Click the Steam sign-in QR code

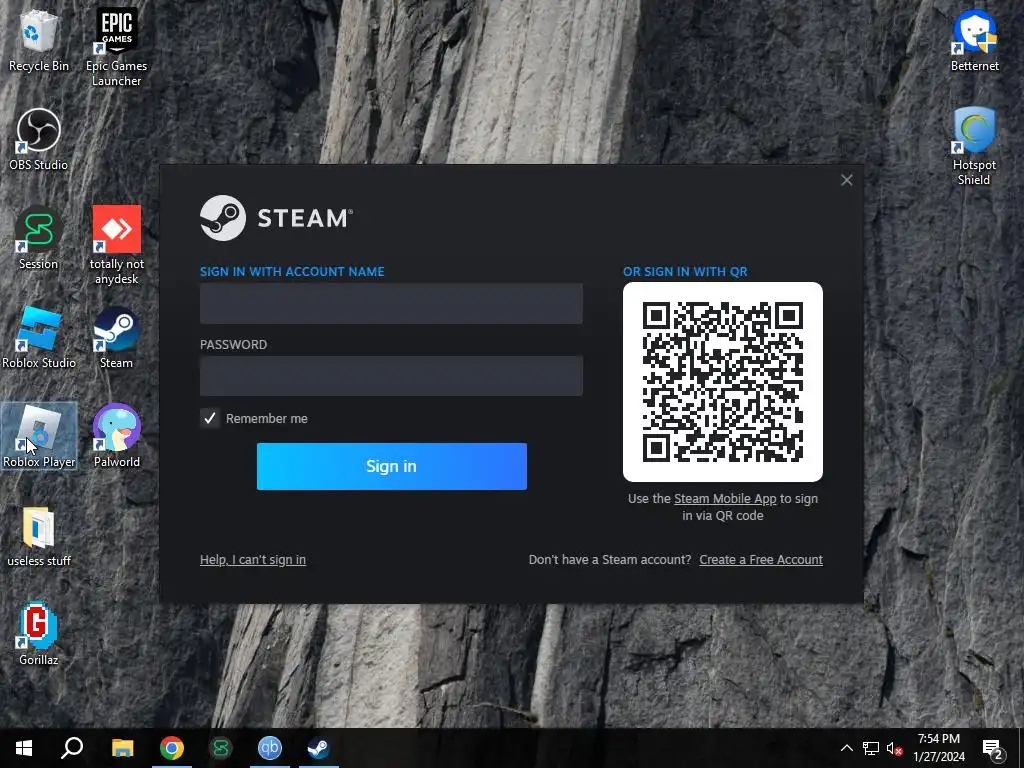(x=723, y=382)
